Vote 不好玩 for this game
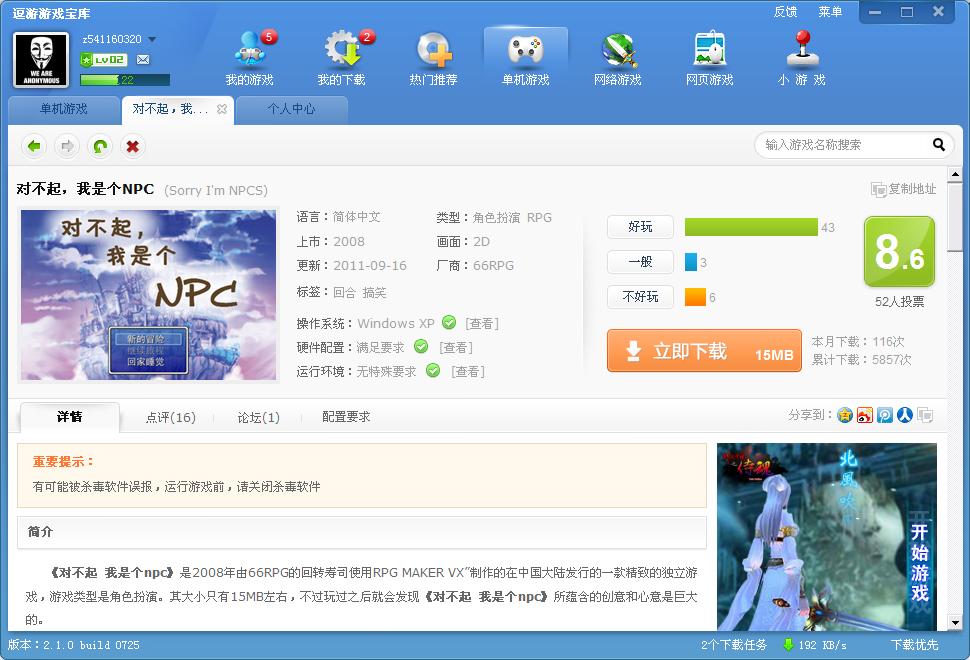This screenshot has height=660, width=970. (640, 297)
